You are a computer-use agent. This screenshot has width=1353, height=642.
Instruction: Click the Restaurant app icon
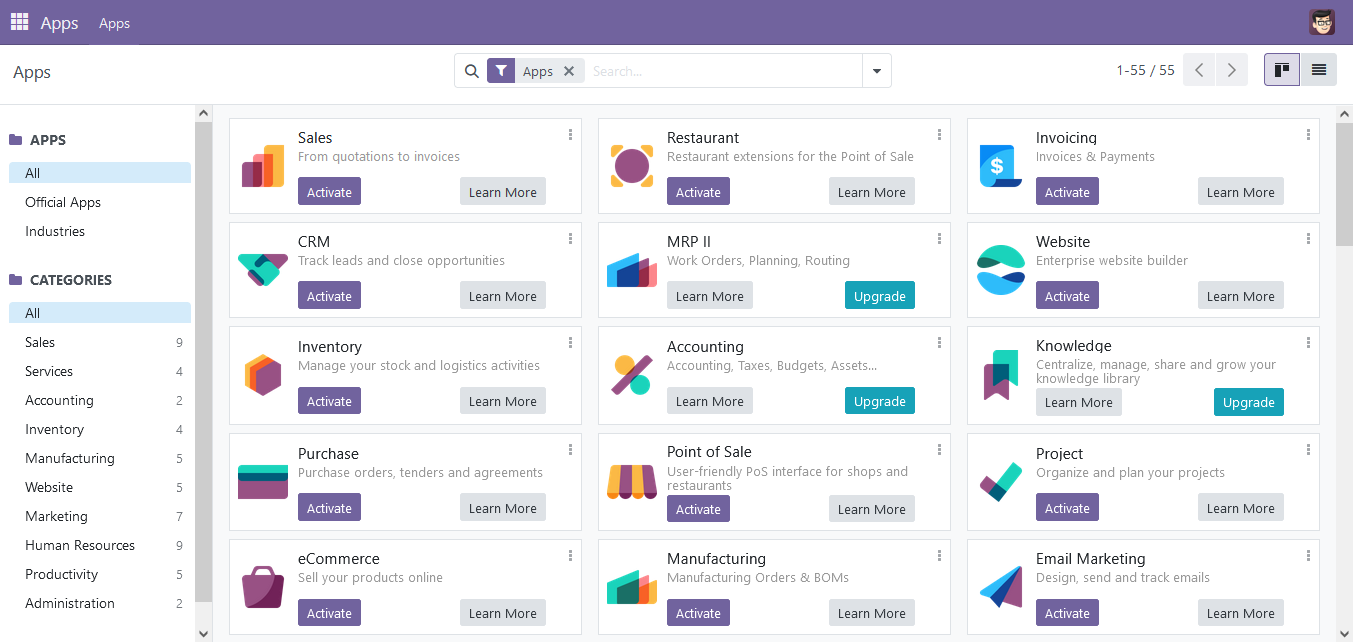(x=632, y=166)
